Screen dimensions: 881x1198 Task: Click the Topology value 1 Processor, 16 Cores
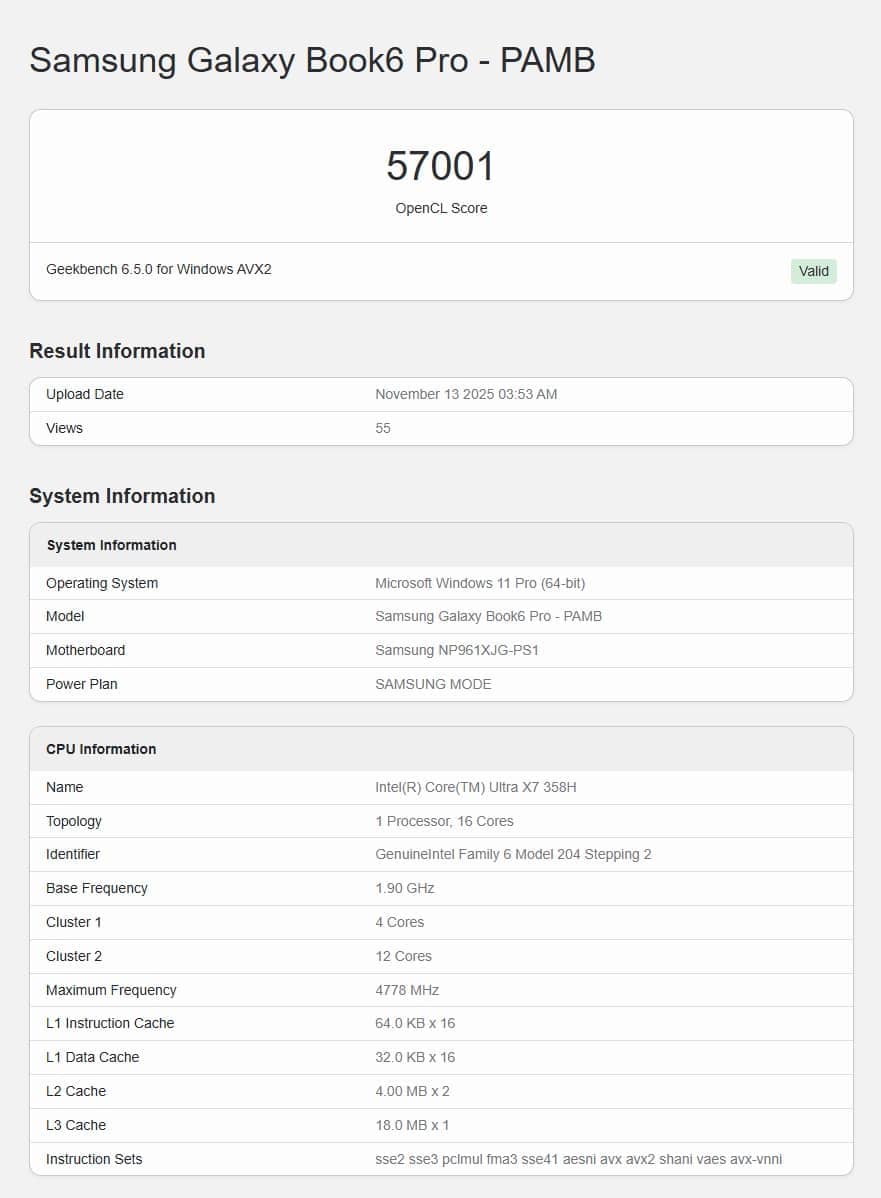(x=444, y=821)
